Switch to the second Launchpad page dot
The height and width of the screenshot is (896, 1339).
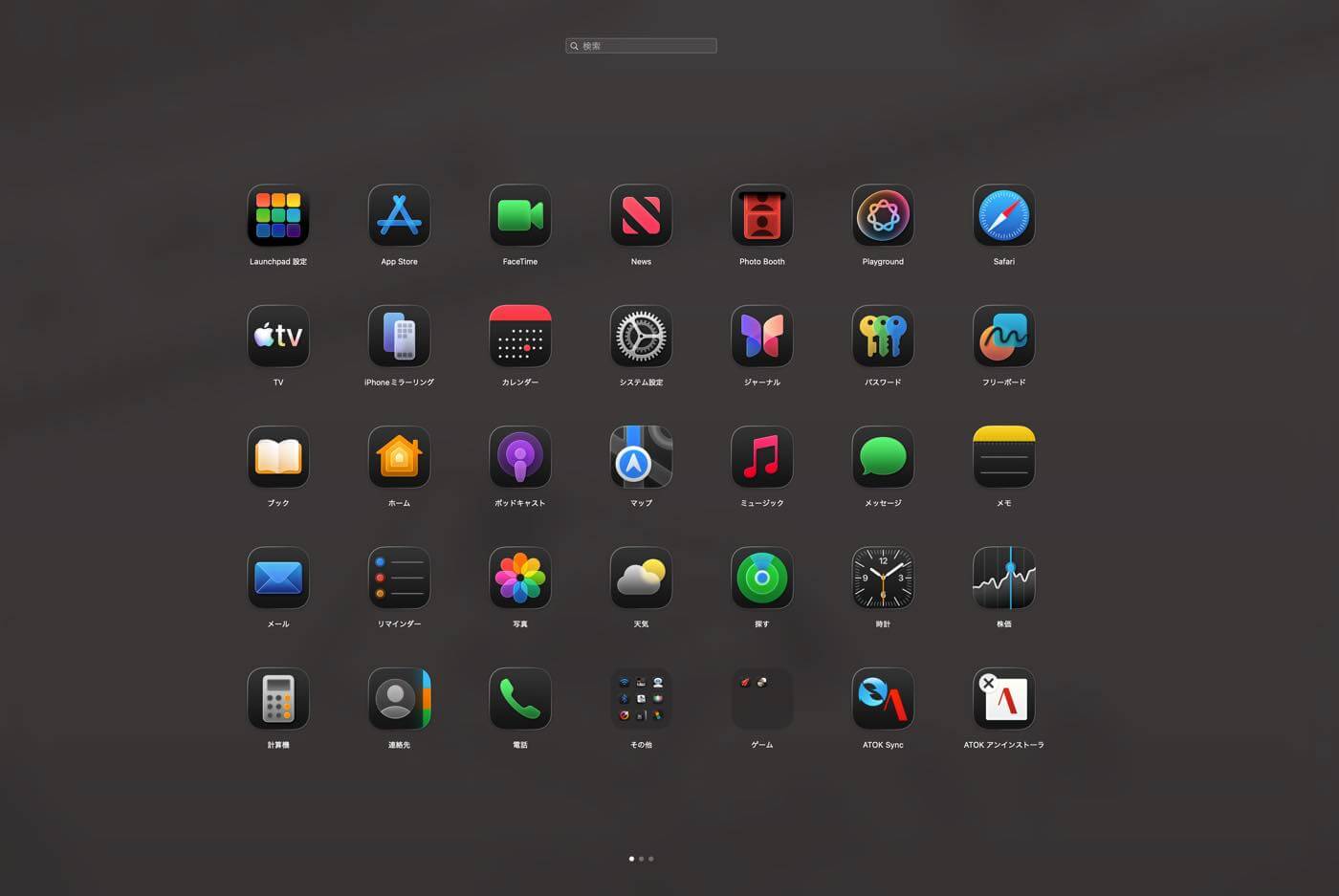641,859
